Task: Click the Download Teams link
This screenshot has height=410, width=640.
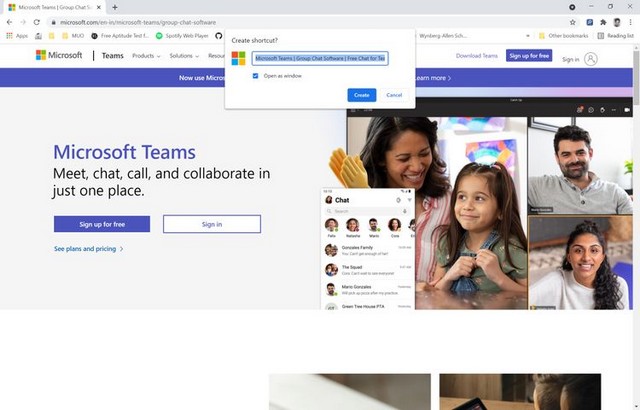Action: (477, 55)
